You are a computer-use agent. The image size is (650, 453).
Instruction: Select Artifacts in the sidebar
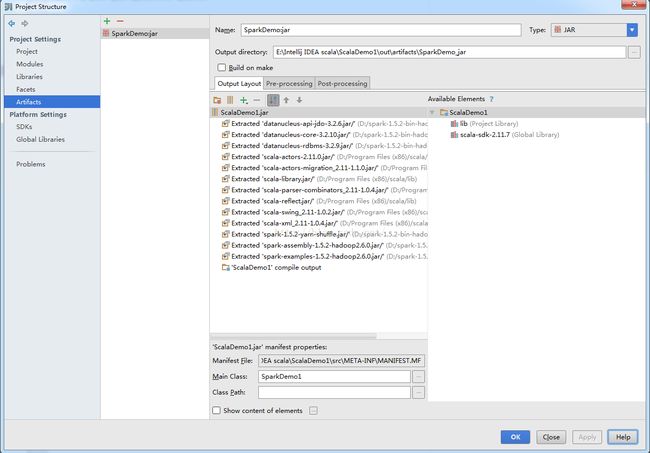pyautogui.click(x=52, y=102)
